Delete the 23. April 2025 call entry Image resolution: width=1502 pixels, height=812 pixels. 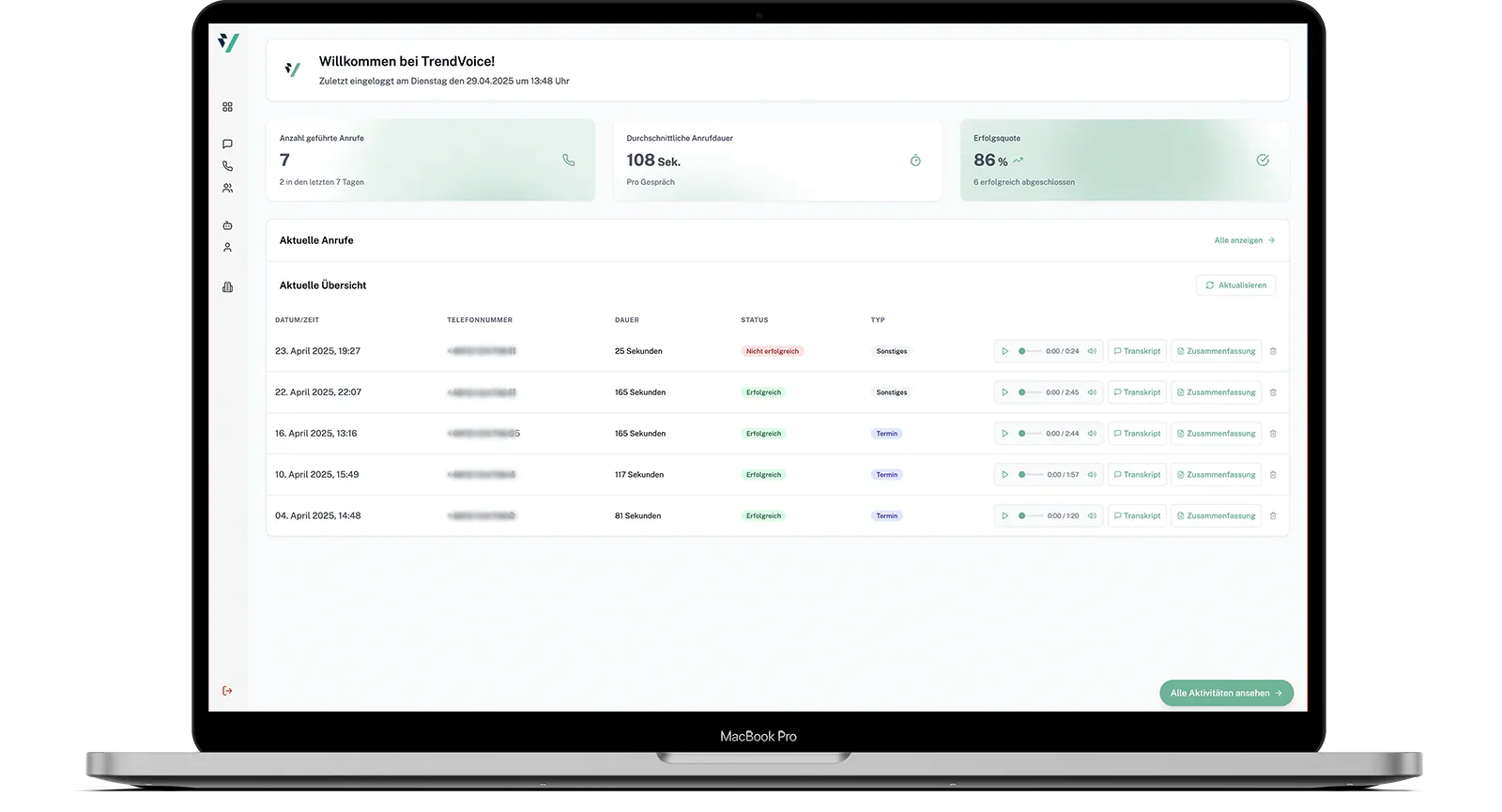(x=1273, y=351)
